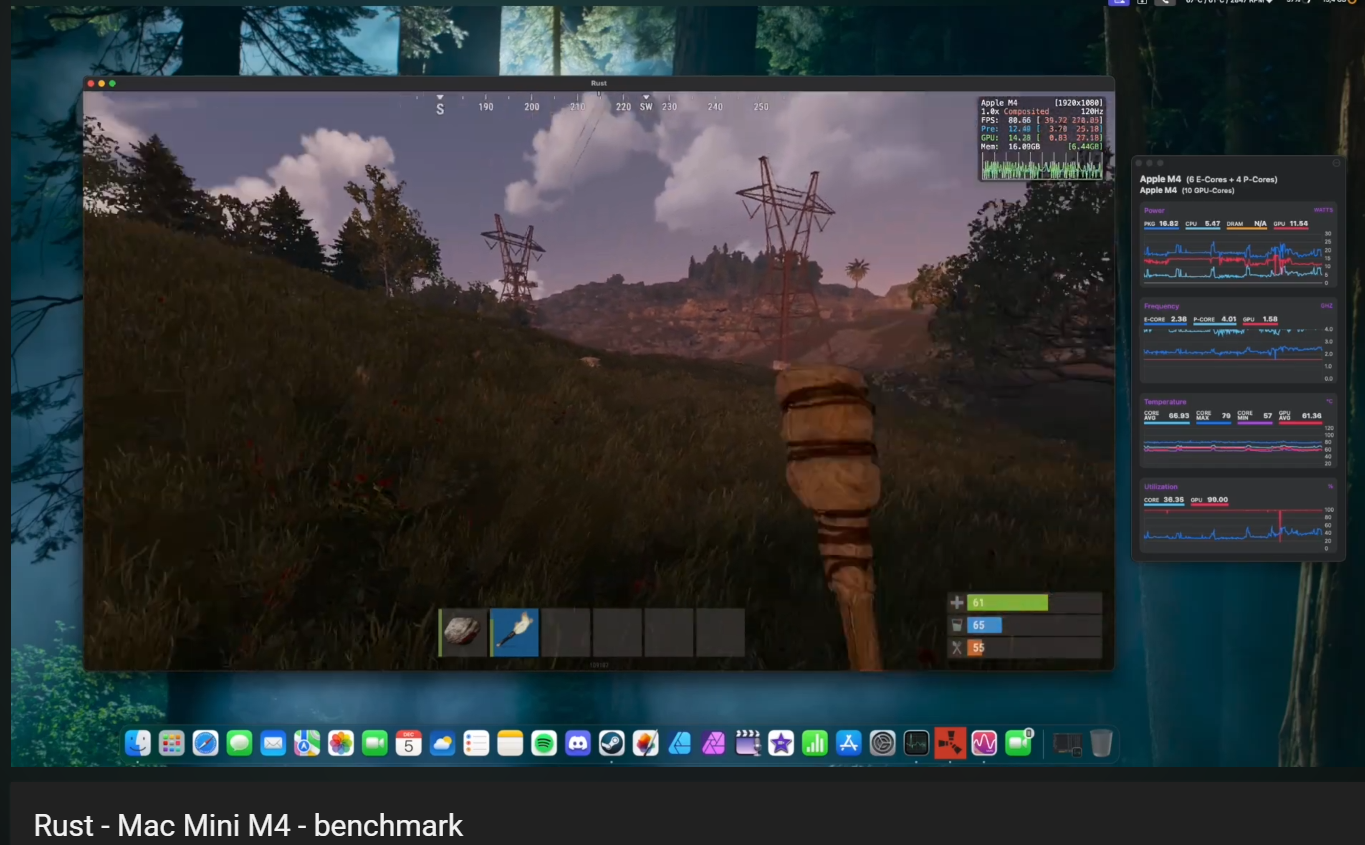Open the paintbrush image editor Dock icon
Image resolution: width=1365 pixels, height=845 pixels.
(646, 743)
